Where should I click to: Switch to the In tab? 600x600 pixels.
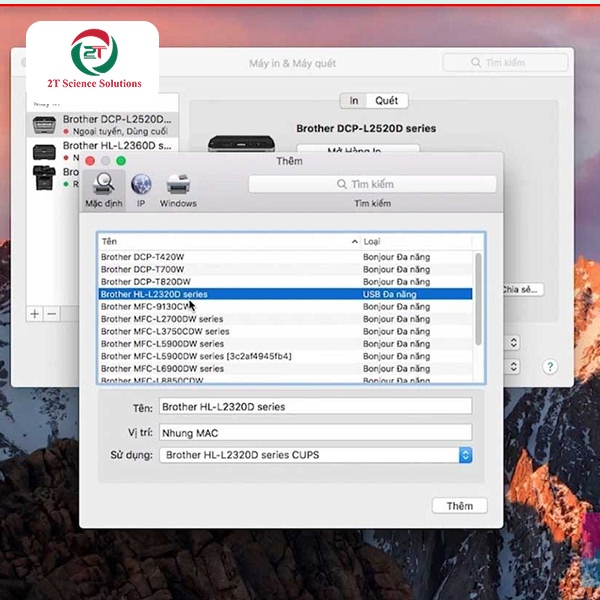click(354, 101)
